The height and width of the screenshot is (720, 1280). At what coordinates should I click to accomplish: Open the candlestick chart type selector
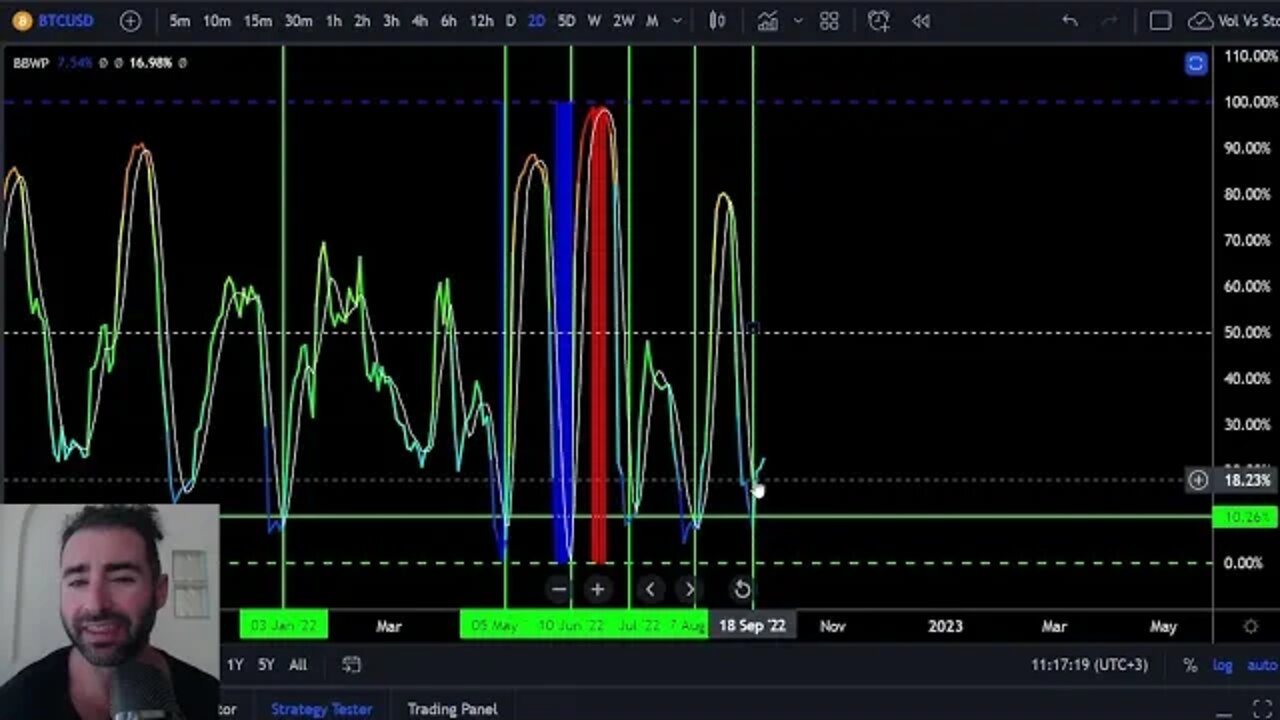[717, 20]
